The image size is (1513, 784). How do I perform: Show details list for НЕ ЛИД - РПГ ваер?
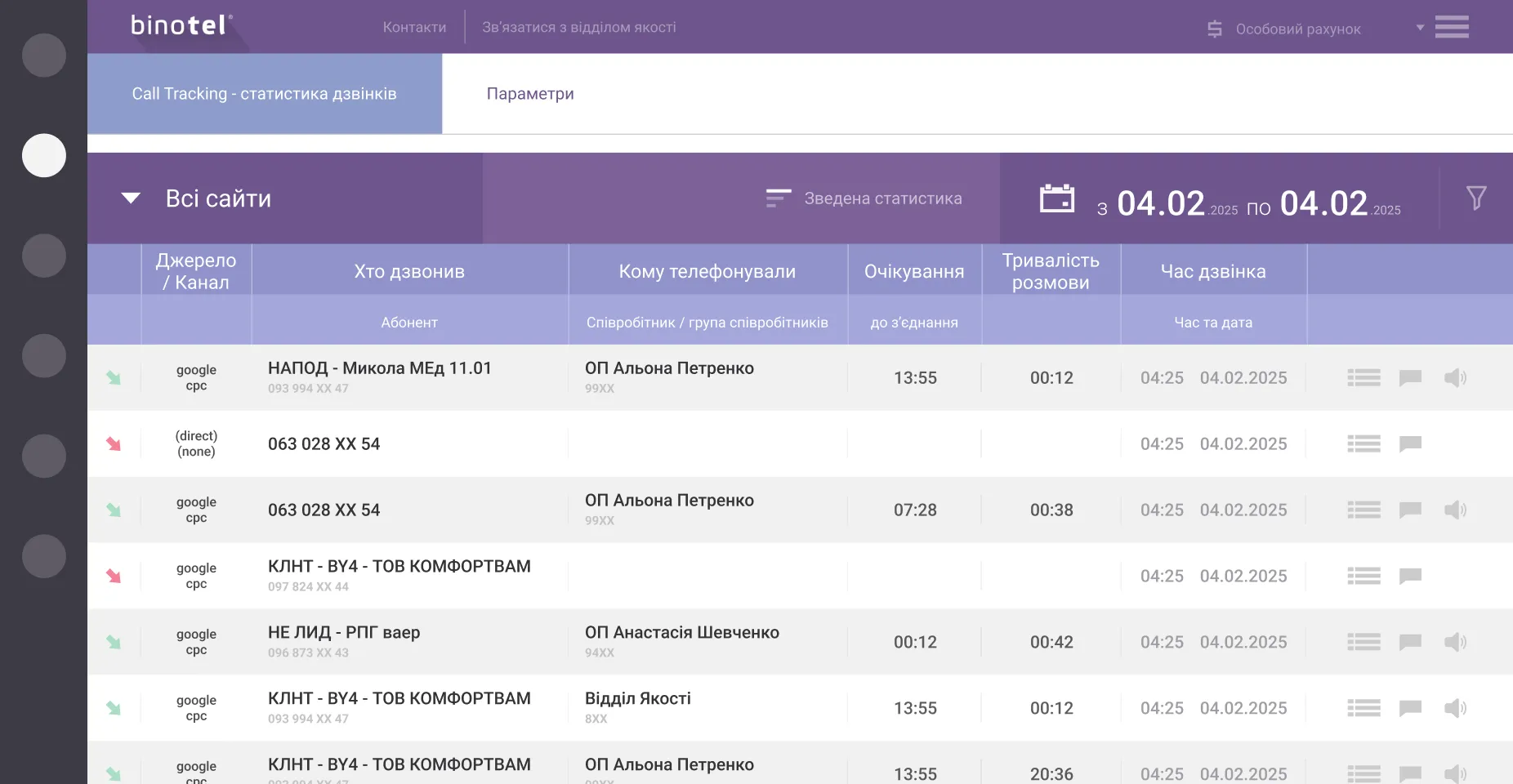click(x=1363, y=642)
